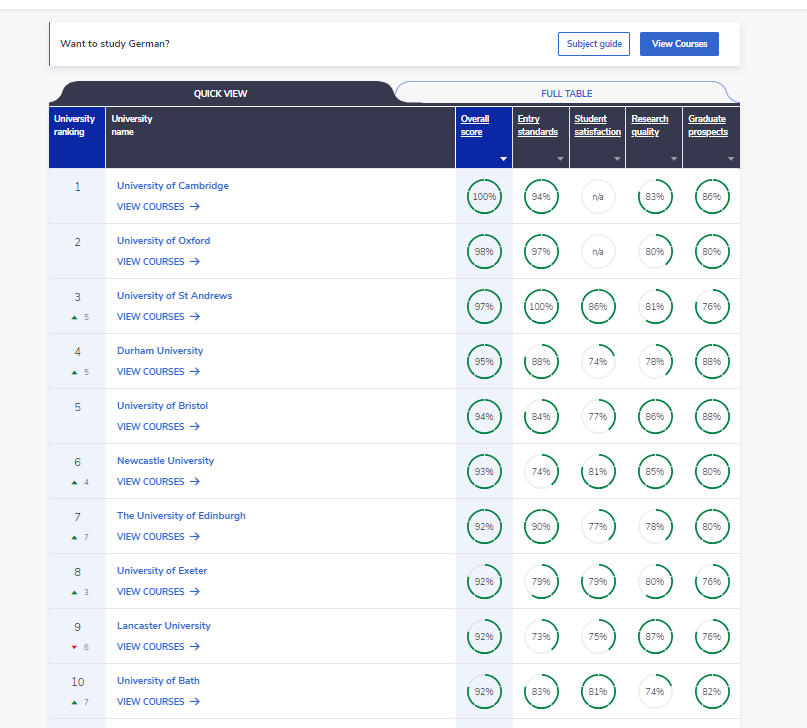Click VIEW COURSES text under Lancaster University

pyautogui.click(x=150, y=647)
